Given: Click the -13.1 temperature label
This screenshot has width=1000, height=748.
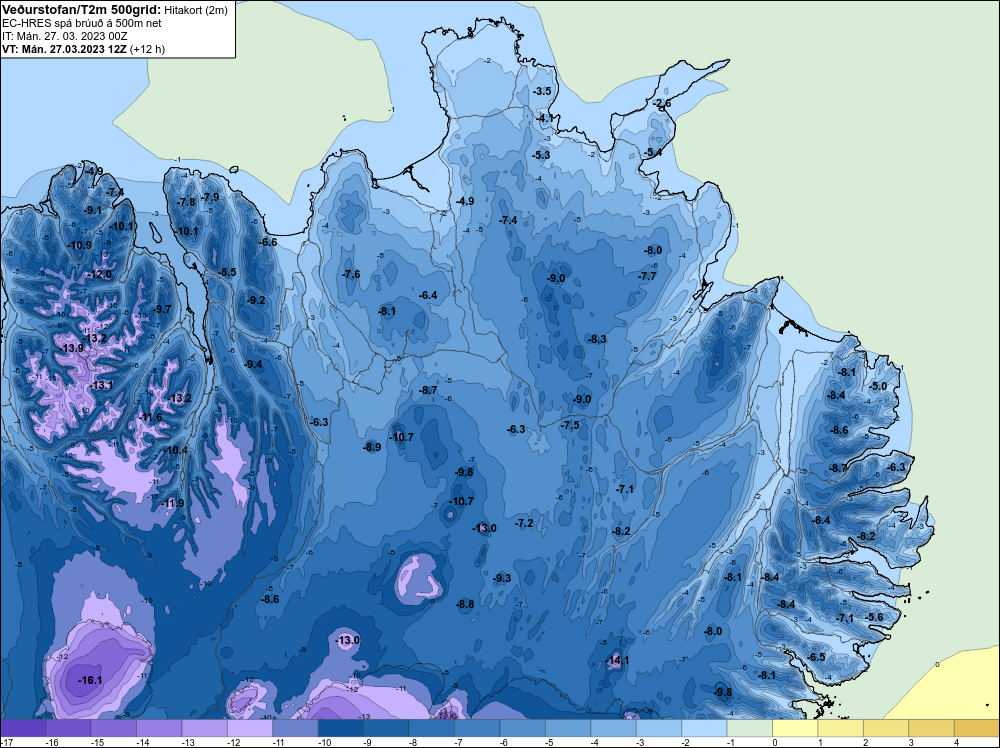Looking at the screenshot, I should point(101,385).
